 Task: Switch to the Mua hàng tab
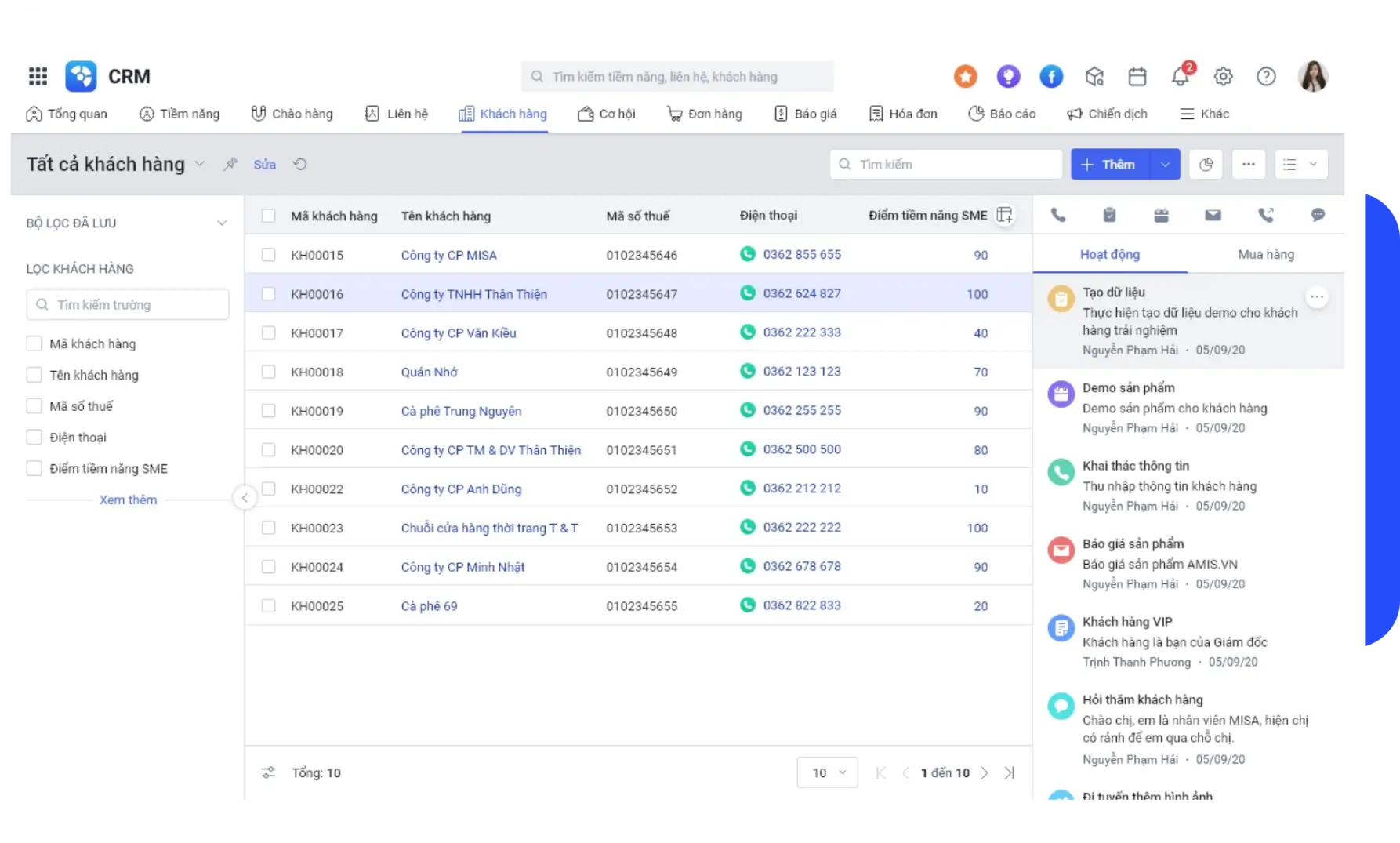[1265, 254]
